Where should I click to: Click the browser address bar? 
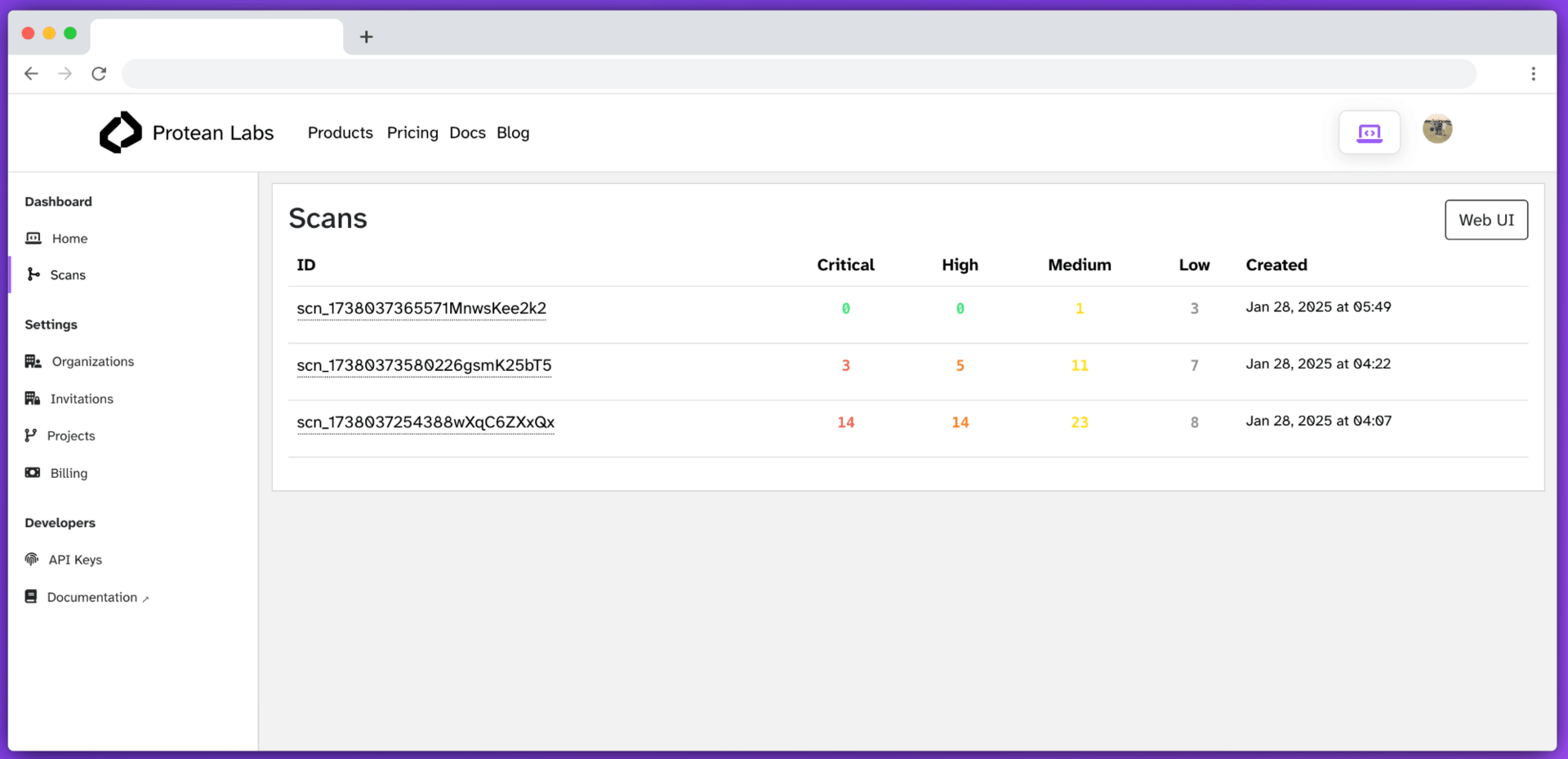pyautogui.click(x=799, y=74)
